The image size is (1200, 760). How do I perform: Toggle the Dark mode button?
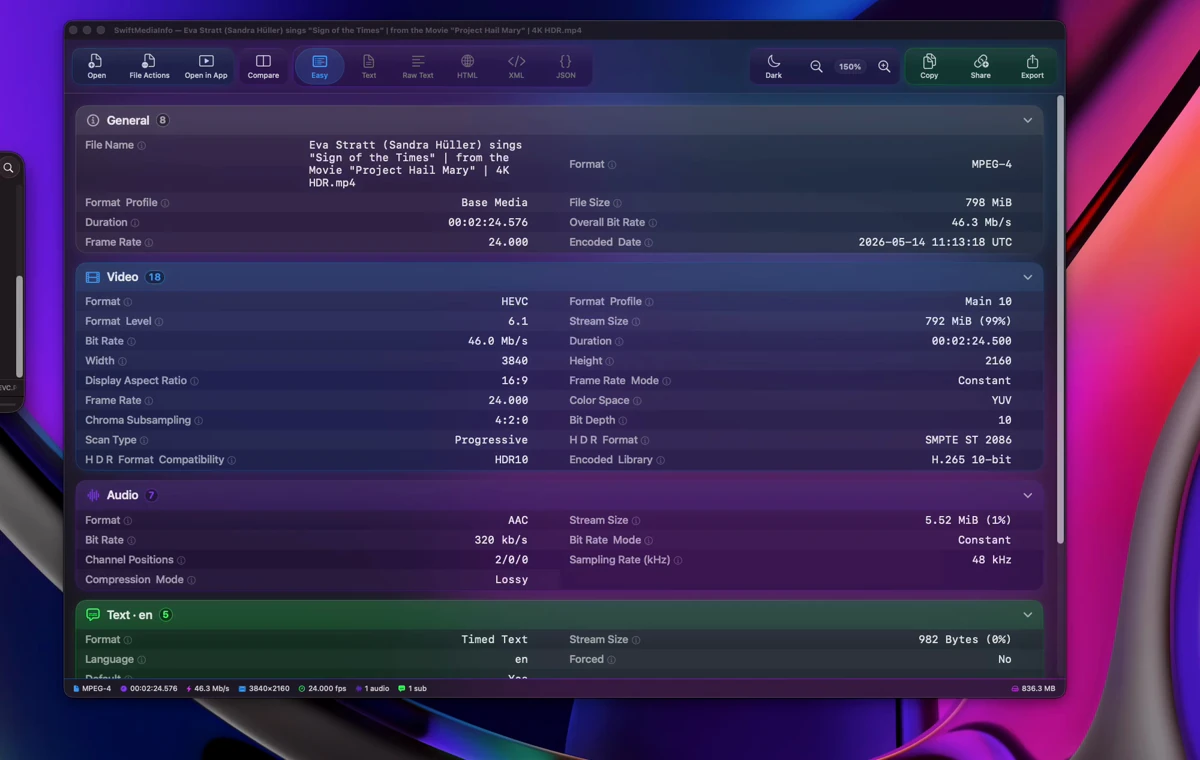[774, 66]
